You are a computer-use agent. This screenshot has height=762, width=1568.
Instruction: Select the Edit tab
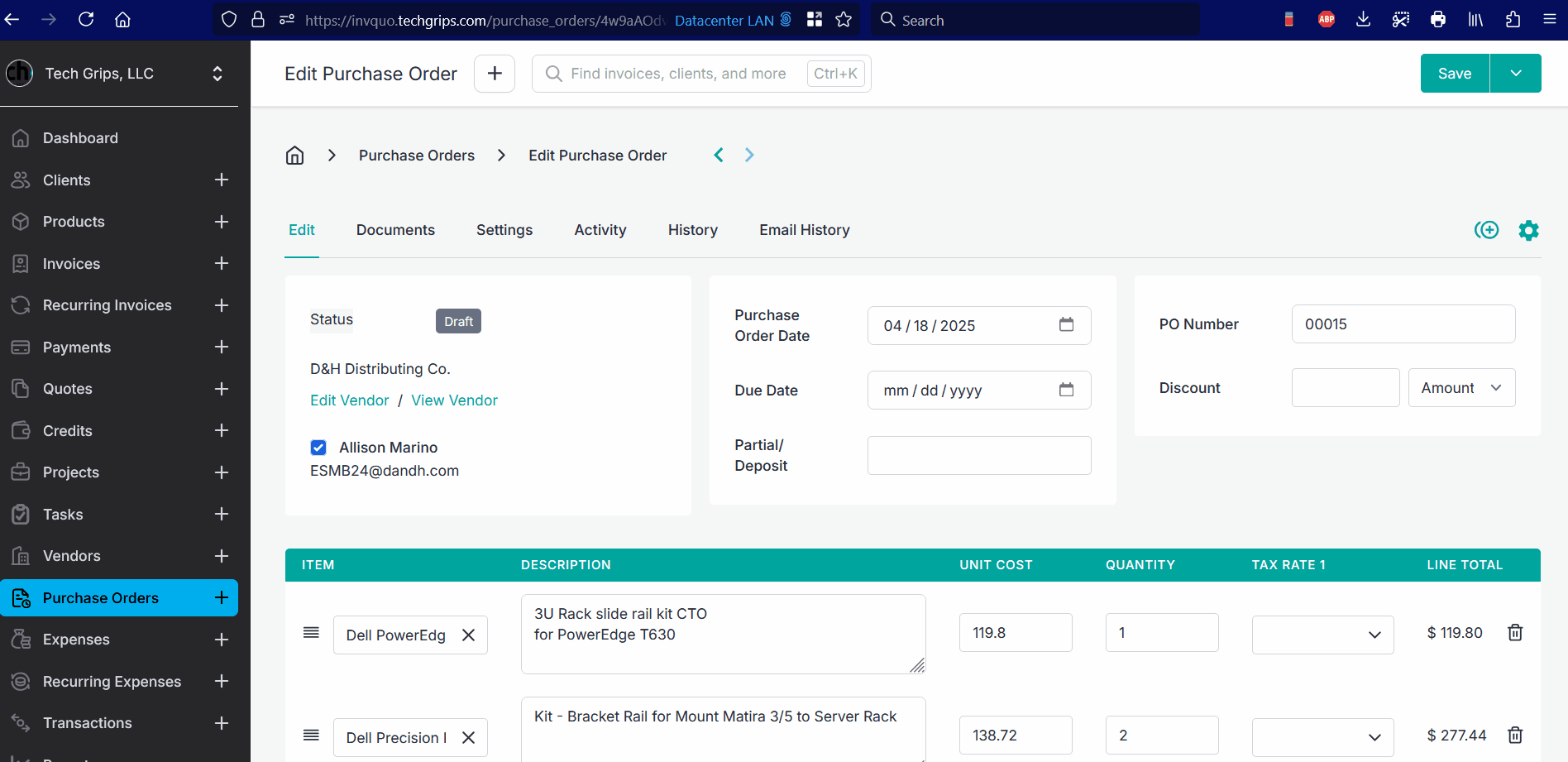(302, 230)
